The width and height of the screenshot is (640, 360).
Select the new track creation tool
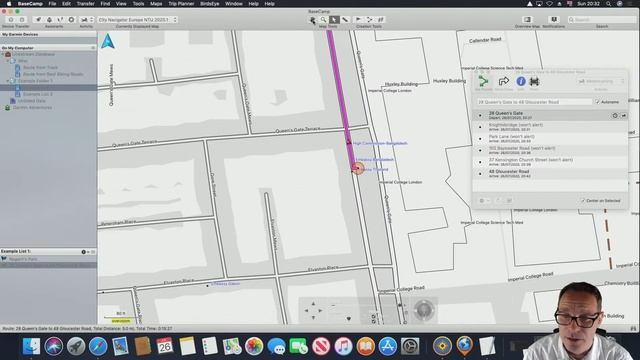point(380,20)
